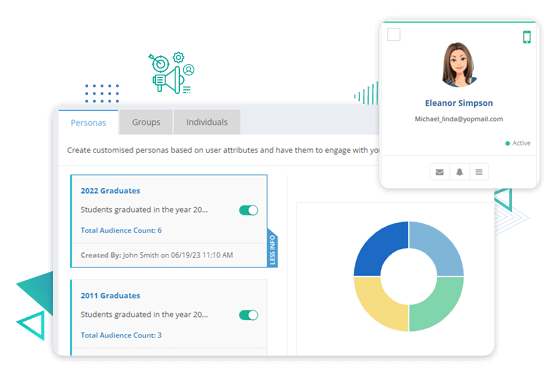Screen dimensions: 550x384
Task: Tick the checkbox on Eleanor Simpson's card
Action: 394,35
